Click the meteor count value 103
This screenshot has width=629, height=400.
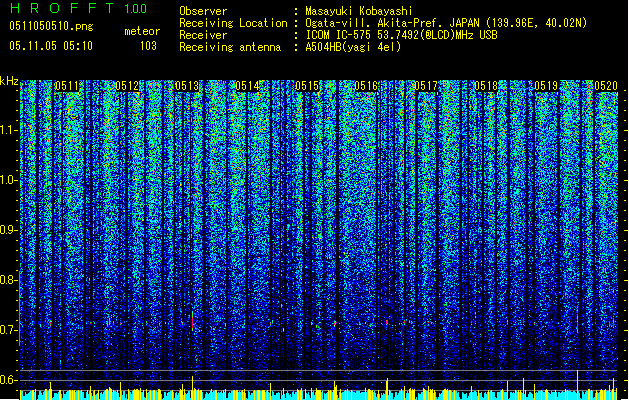148,46
